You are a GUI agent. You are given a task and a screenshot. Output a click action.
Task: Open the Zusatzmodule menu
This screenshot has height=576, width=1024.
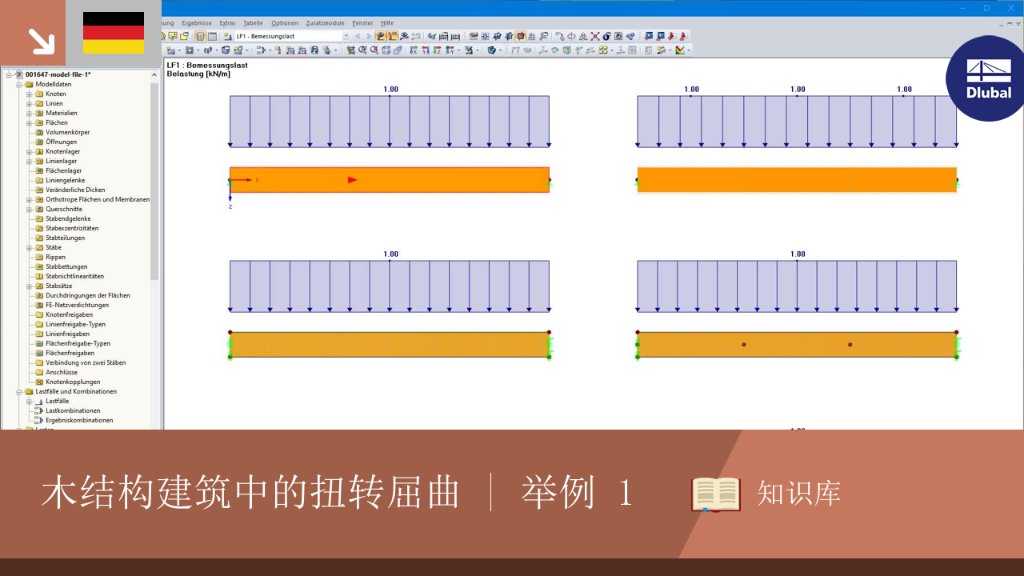(x=325, y=23)
